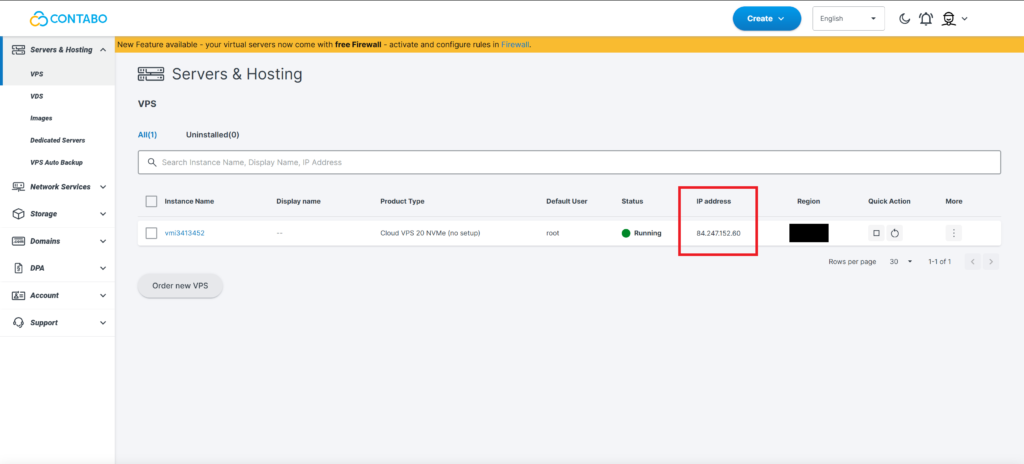Expand the user menu chevron
The height and width of the screenshot is (464, 1024).
point(964,19)
